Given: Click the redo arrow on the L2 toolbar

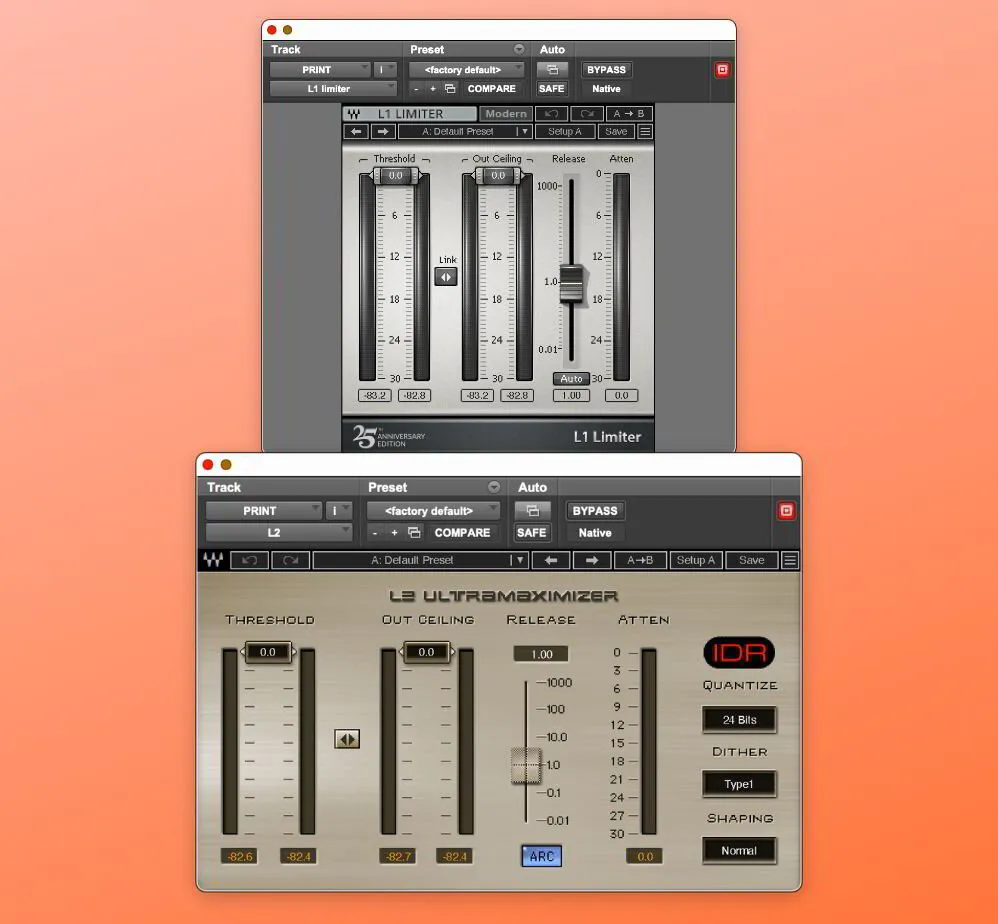Looking at the screenshot, I should pos(290,560).
